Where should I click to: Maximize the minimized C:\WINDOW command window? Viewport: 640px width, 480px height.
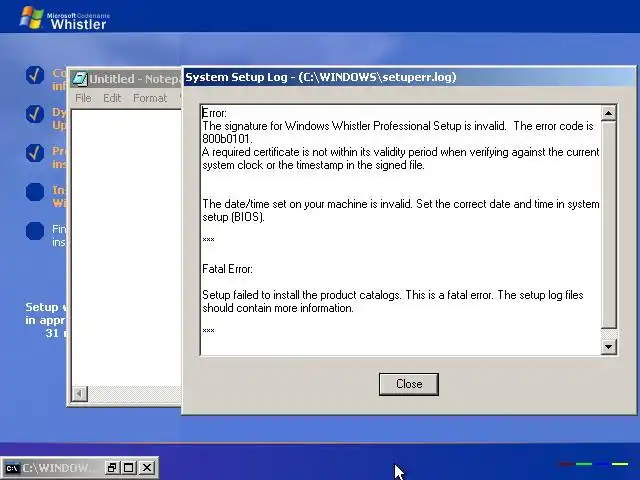coord(129,468)
